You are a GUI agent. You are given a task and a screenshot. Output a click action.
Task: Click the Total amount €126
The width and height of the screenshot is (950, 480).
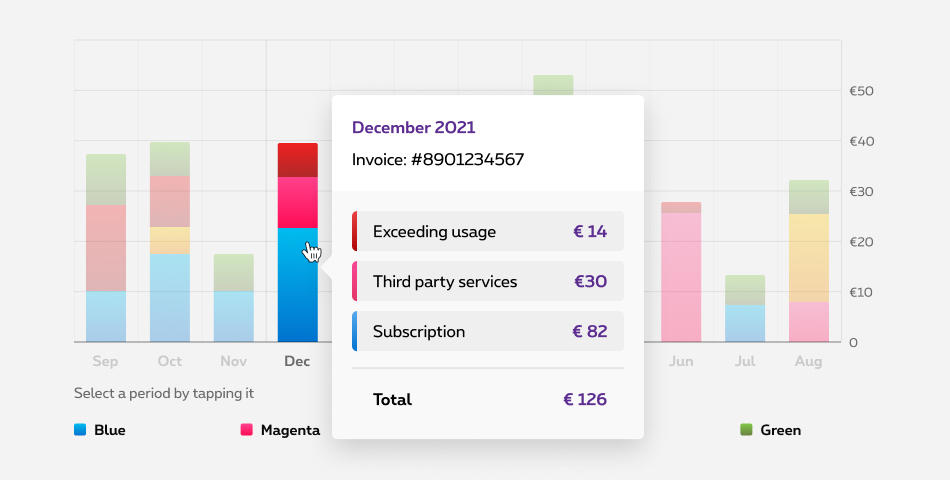tap(585, 399)
